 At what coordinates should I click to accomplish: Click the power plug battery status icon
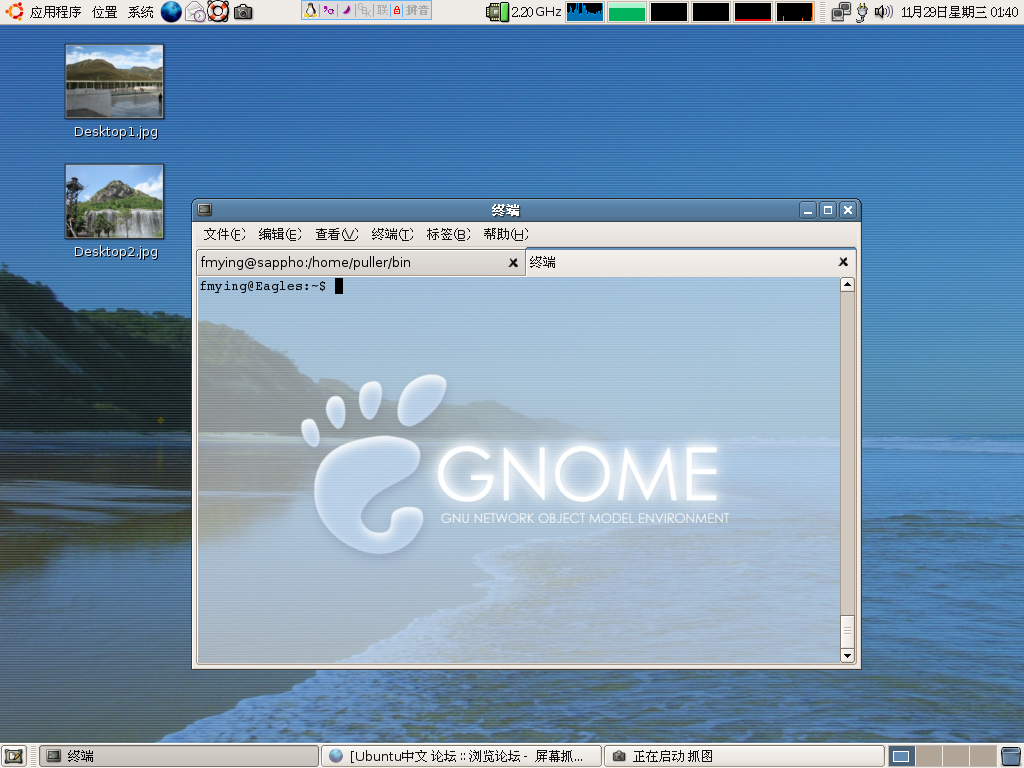coord(862,12)
